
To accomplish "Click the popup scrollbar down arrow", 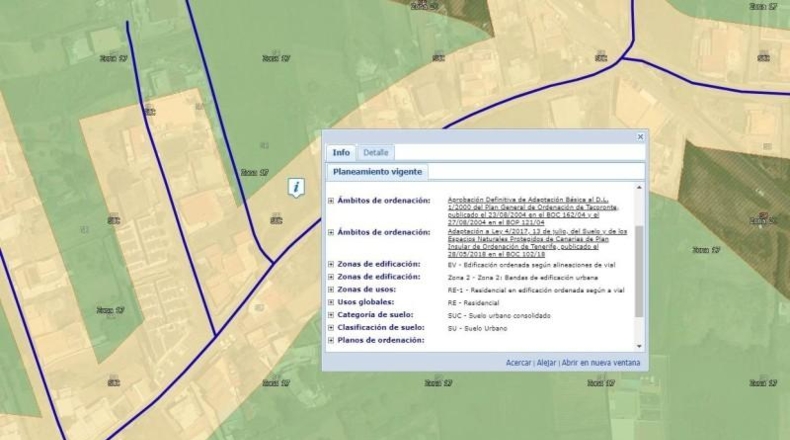I will click(639, 346).
